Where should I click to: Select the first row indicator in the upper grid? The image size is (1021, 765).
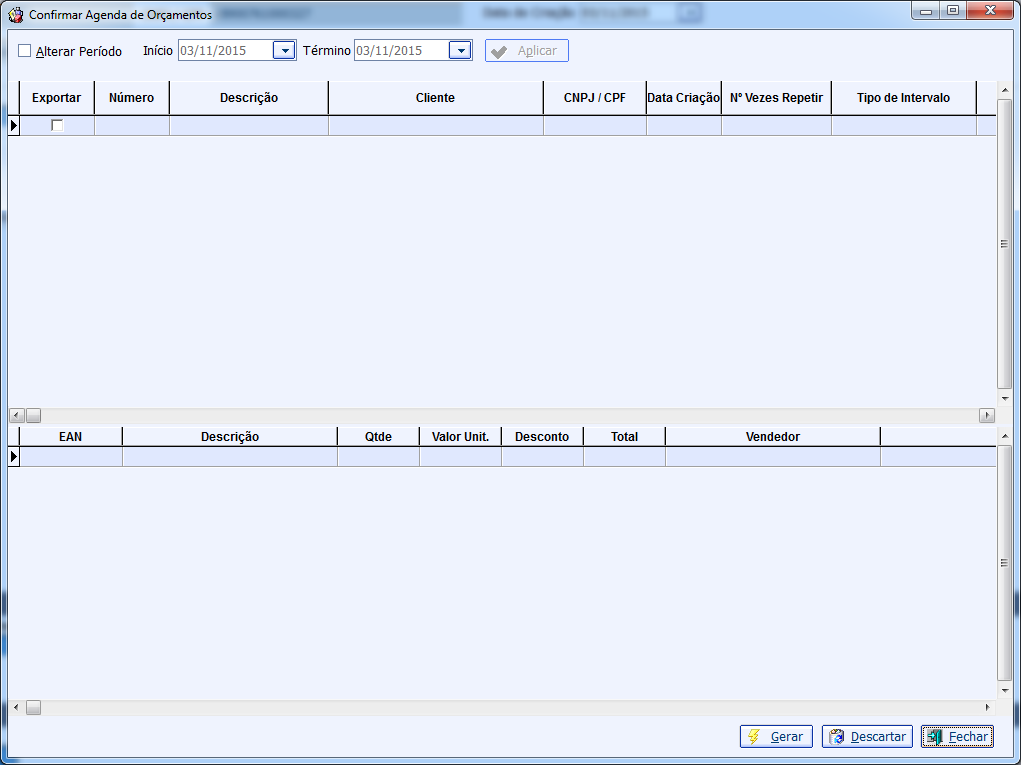[14, 125]
